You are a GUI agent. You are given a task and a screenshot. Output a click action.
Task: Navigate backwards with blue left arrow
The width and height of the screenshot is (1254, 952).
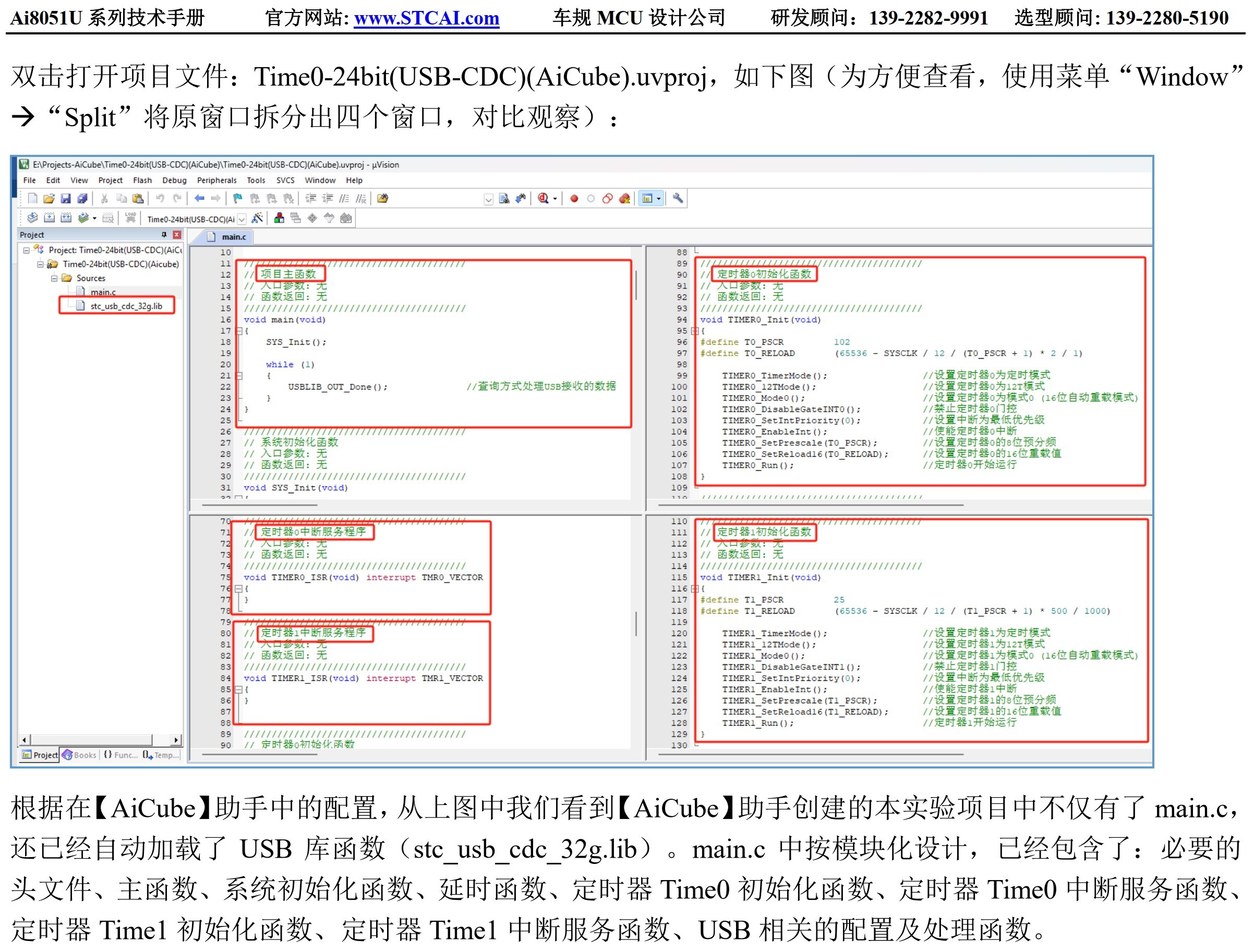[x=199, y=198]
